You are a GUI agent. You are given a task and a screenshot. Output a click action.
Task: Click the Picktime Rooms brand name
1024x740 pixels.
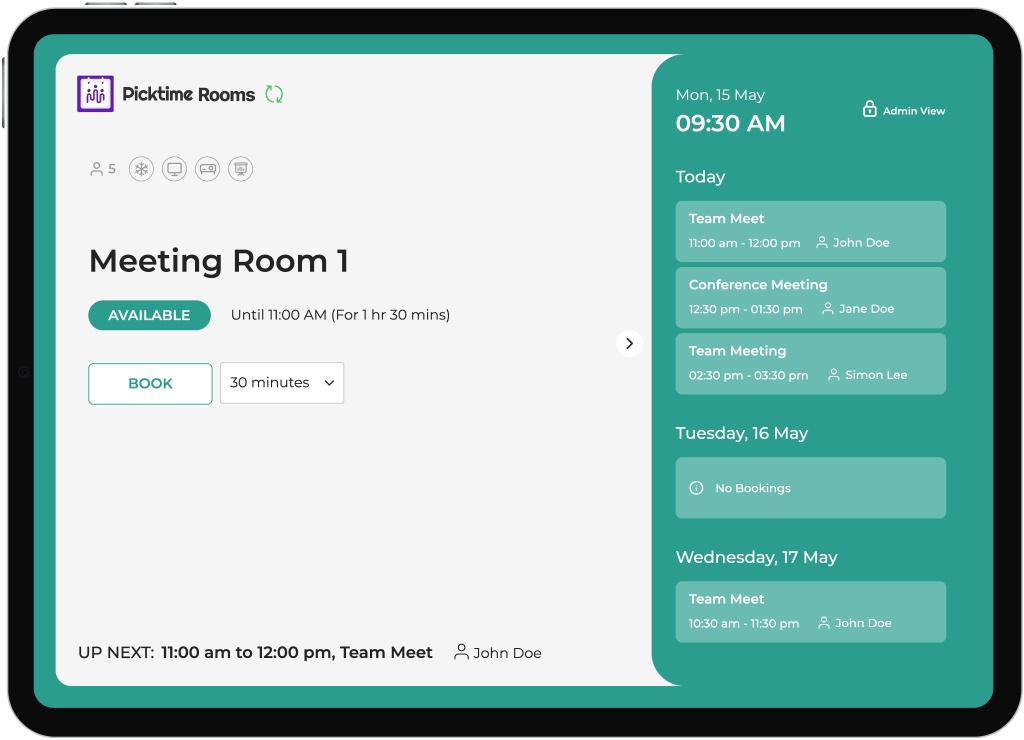click(189, 95)
